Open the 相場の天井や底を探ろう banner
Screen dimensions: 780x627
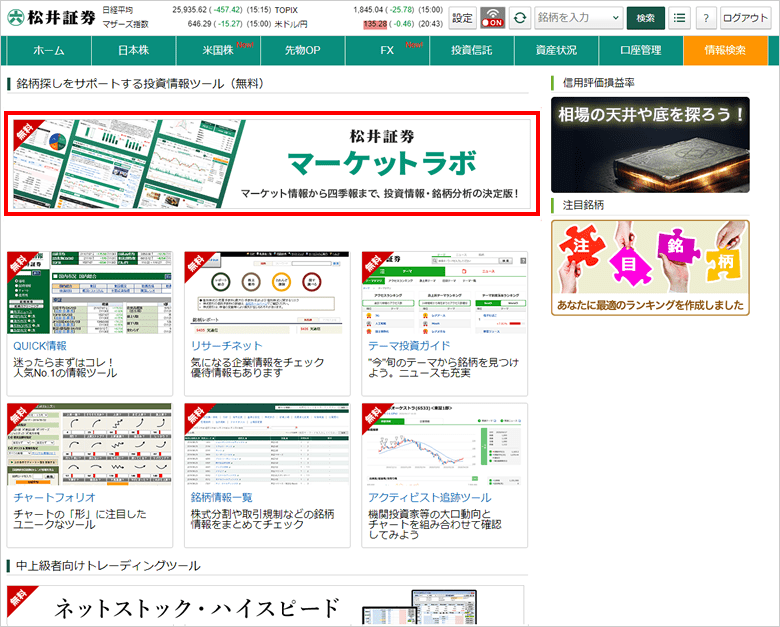(650, 145)
